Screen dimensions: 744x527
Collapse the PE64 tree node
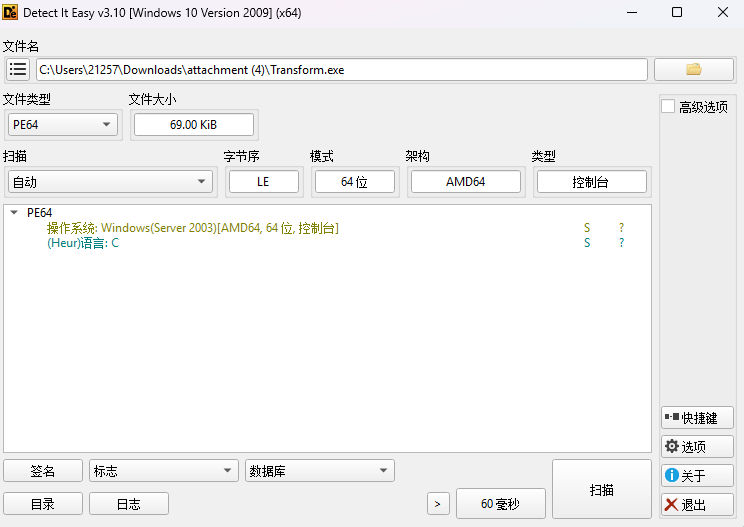click(x=14, y=213)
